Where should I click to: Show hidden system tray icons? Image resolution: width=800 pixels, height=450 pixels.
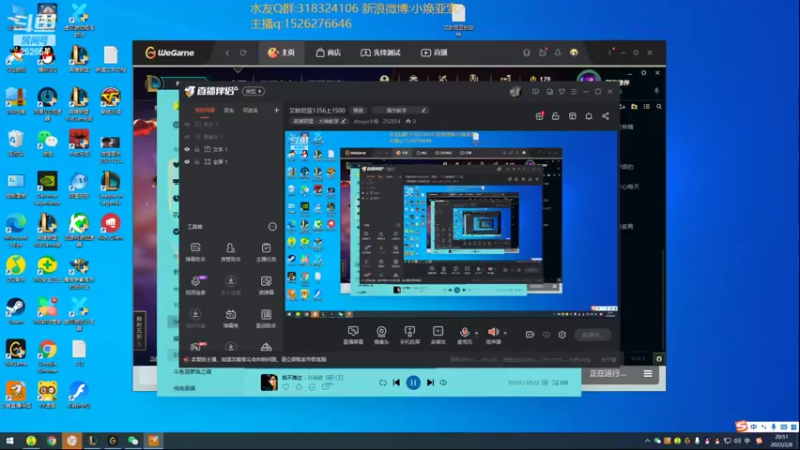[647, 441]
